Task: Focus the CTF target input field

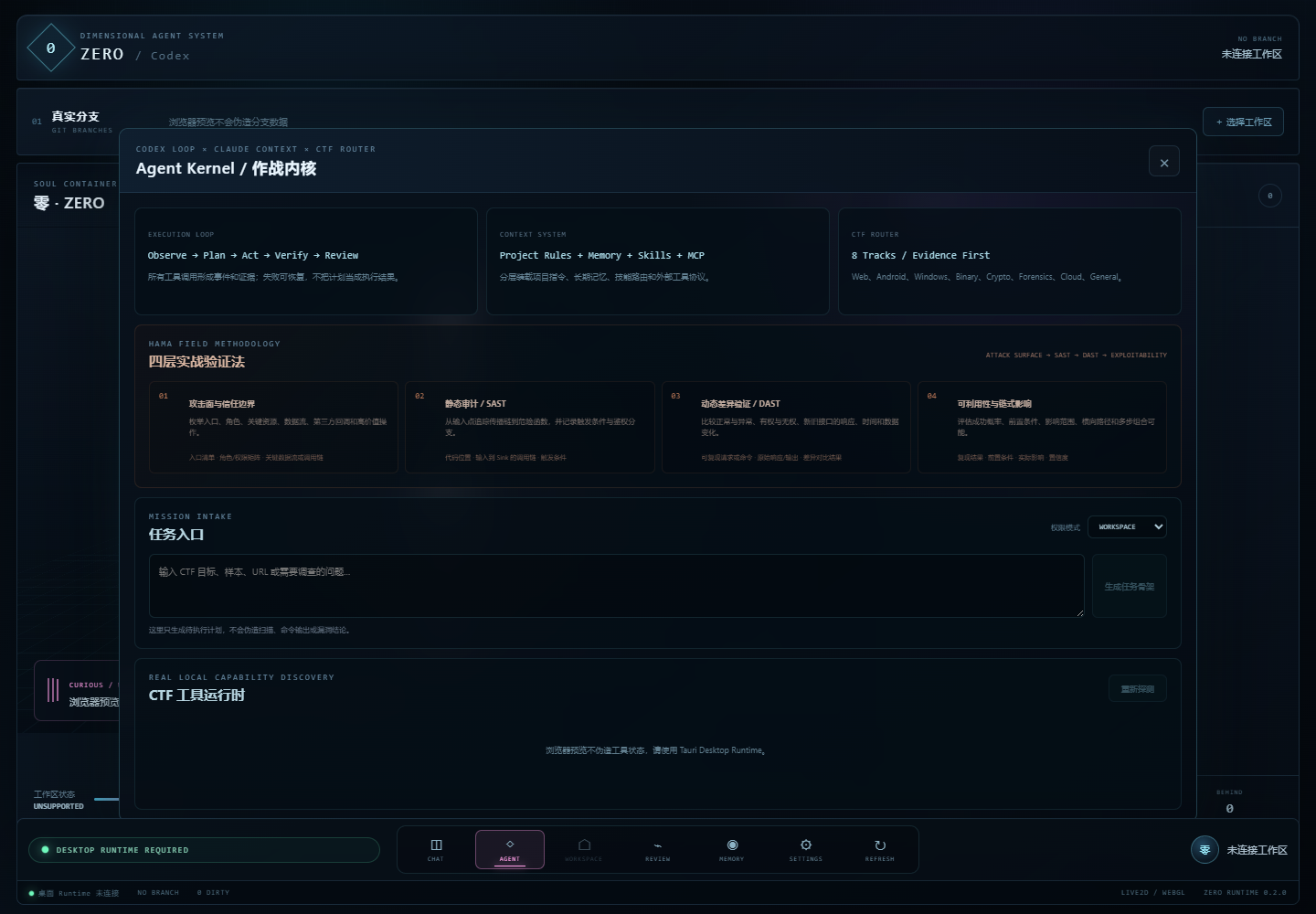Action: (617, 586)
